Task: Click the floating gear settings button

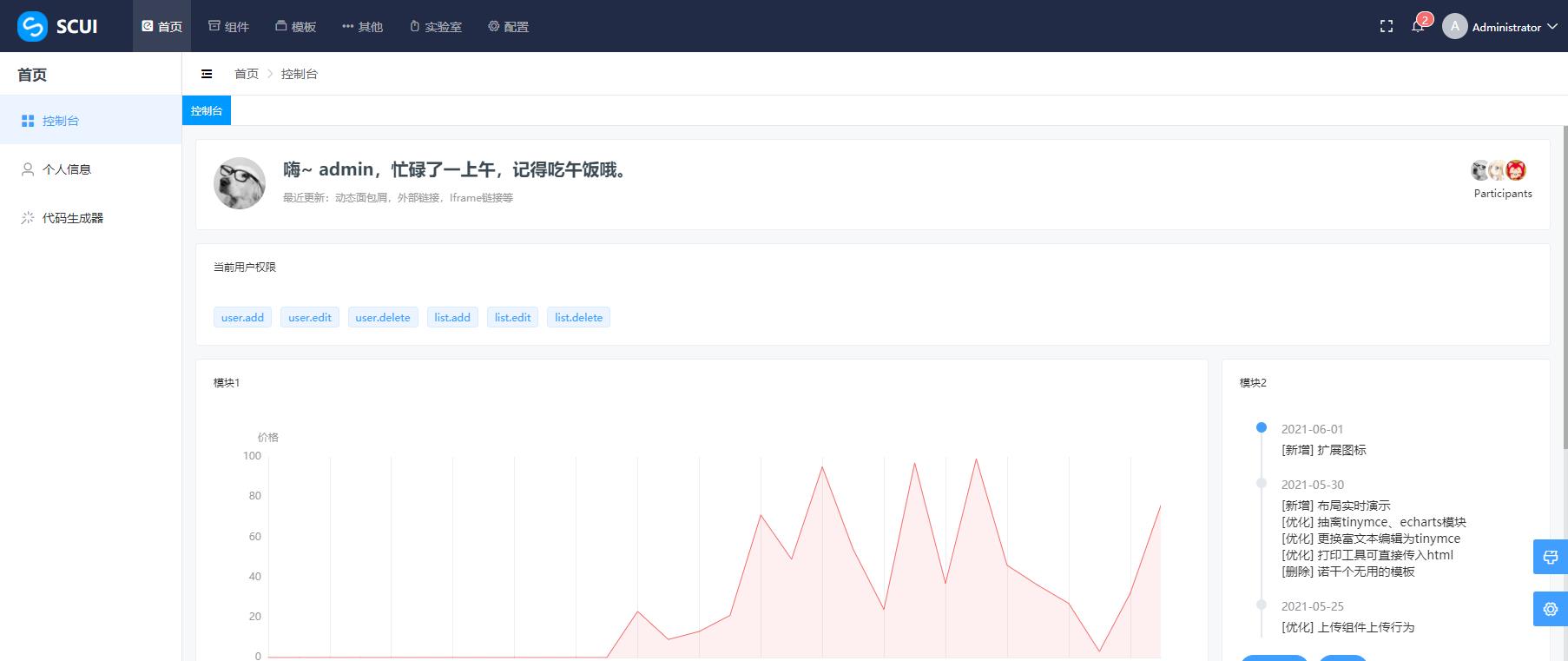Action: coord(1550,609)
